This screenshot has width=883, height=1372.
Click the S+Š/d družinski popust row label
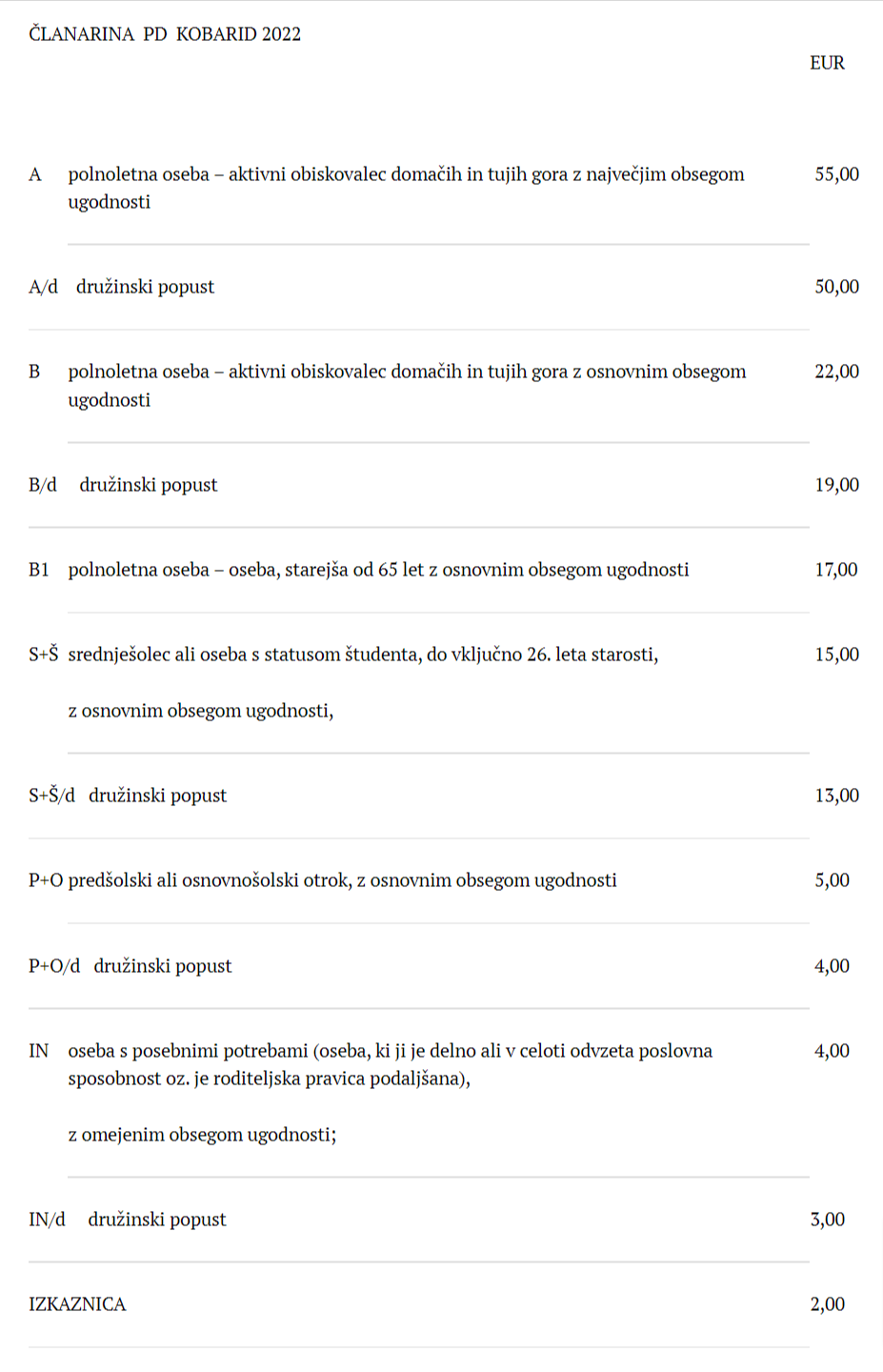(x=129, y=796)
